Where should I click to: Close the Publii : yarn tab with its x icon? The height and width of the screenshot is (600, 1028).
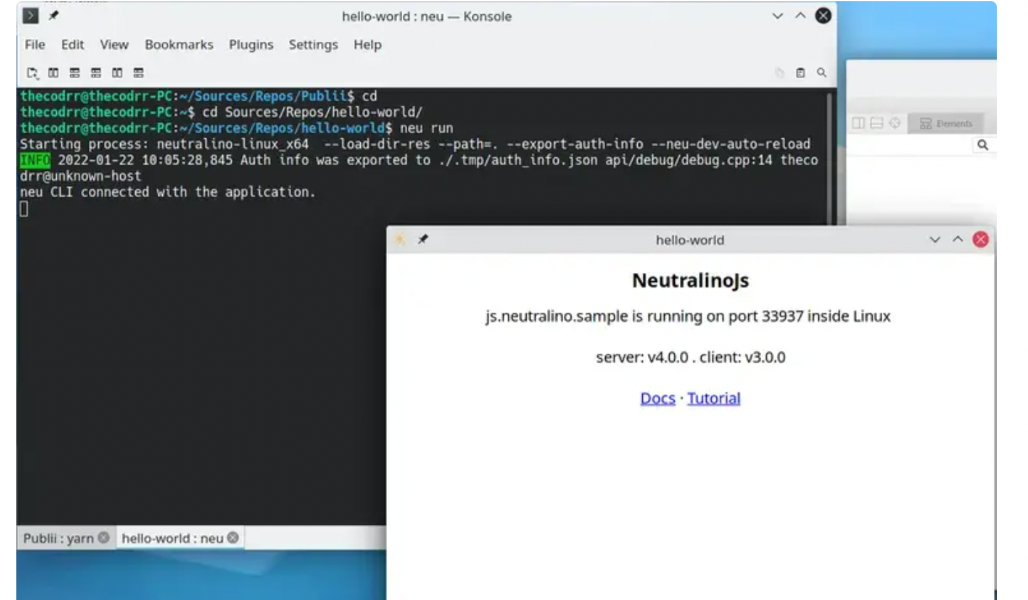(104, 538)
